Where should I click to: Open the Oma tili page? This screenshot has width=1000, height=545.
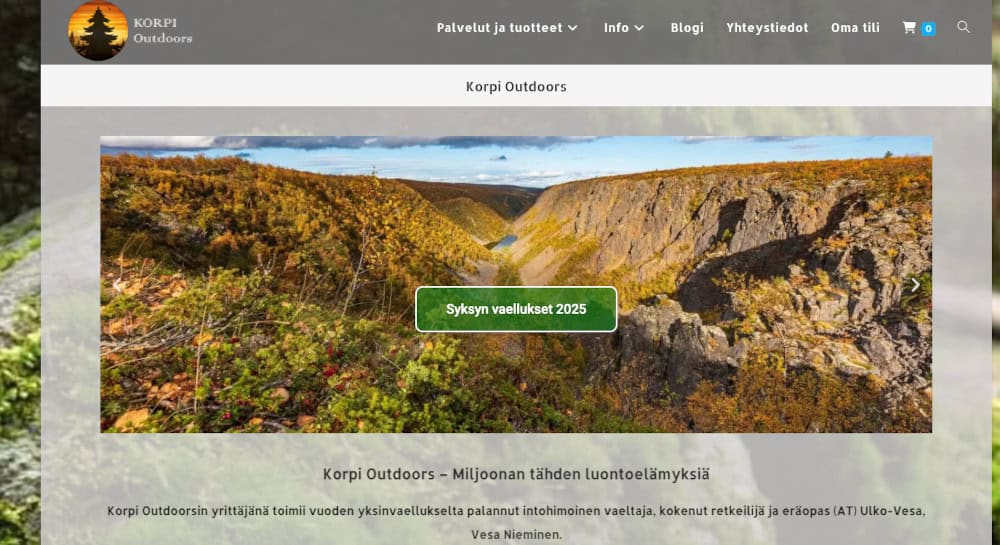pyautogui.click(x=855, y=28)
